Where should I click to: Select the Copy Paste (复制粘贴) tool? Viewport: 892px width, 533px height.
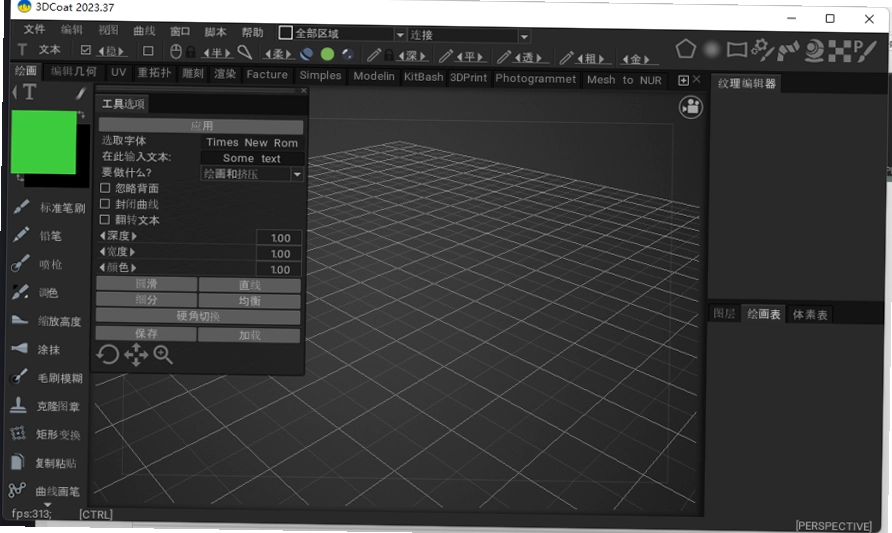[x=44, y=463]
